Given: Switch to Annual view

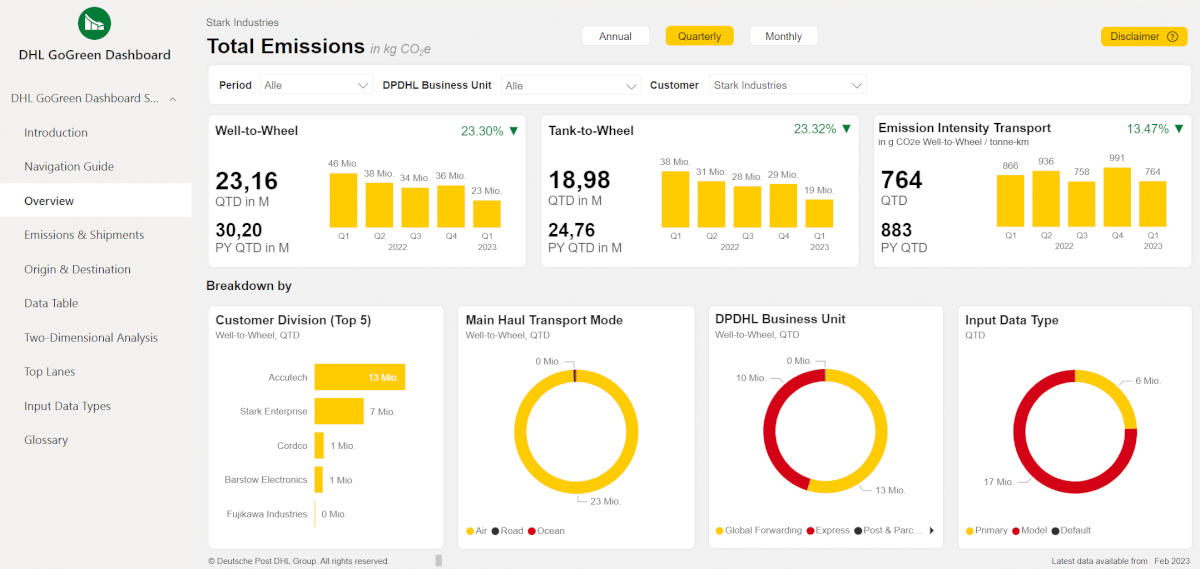Looking at the screenshot, I should coord(615,37).
